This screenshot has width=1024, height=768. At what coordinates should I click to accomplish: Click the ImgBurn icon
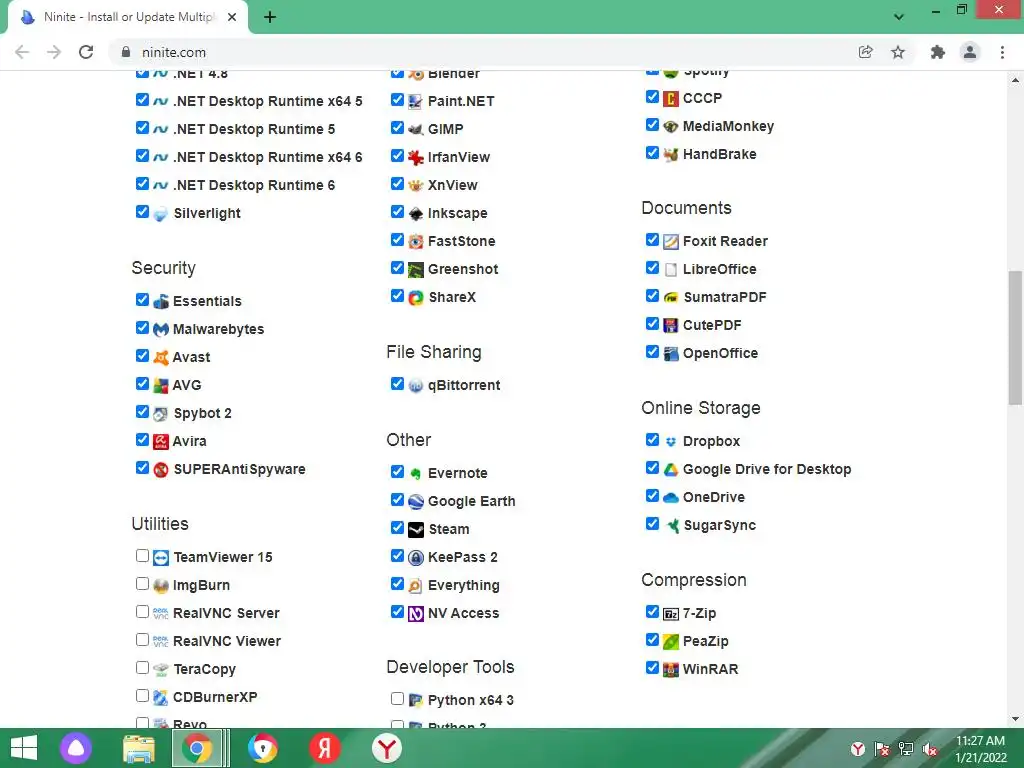pyautogui.click(x=161, y=586)
